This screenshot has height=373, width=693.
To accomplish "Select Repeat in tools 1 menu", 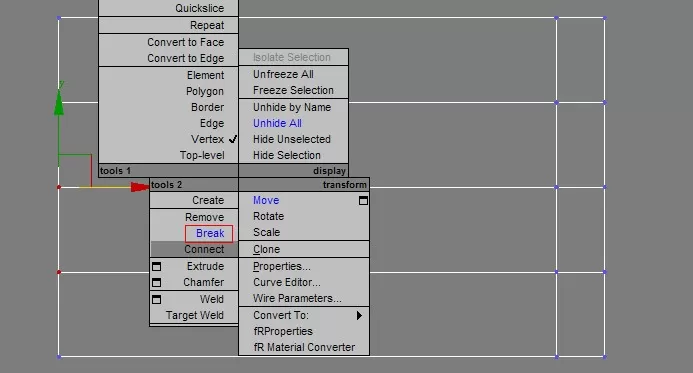I will (207, 25).
